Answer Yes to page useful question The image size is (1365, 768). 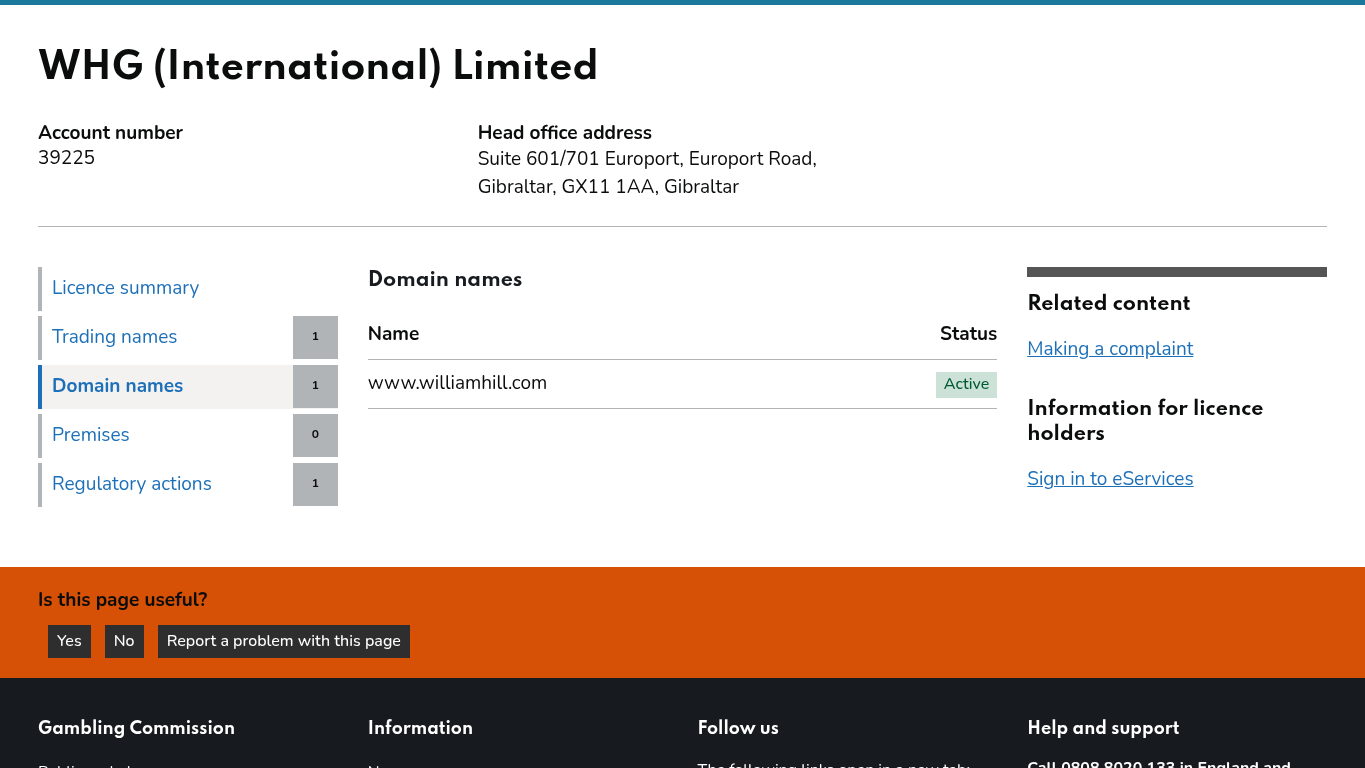point(69,641)
